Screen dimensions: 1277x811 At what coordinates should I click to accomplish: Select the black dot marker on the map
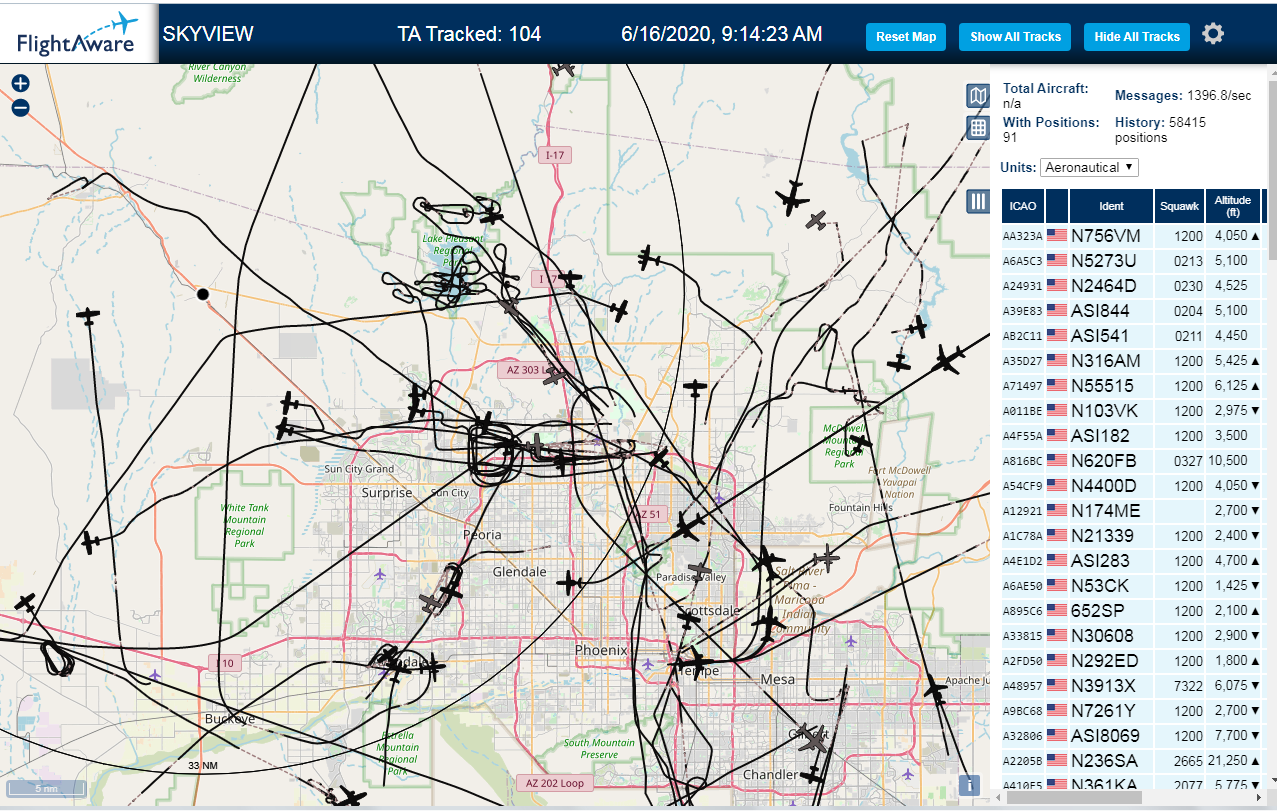202,294
